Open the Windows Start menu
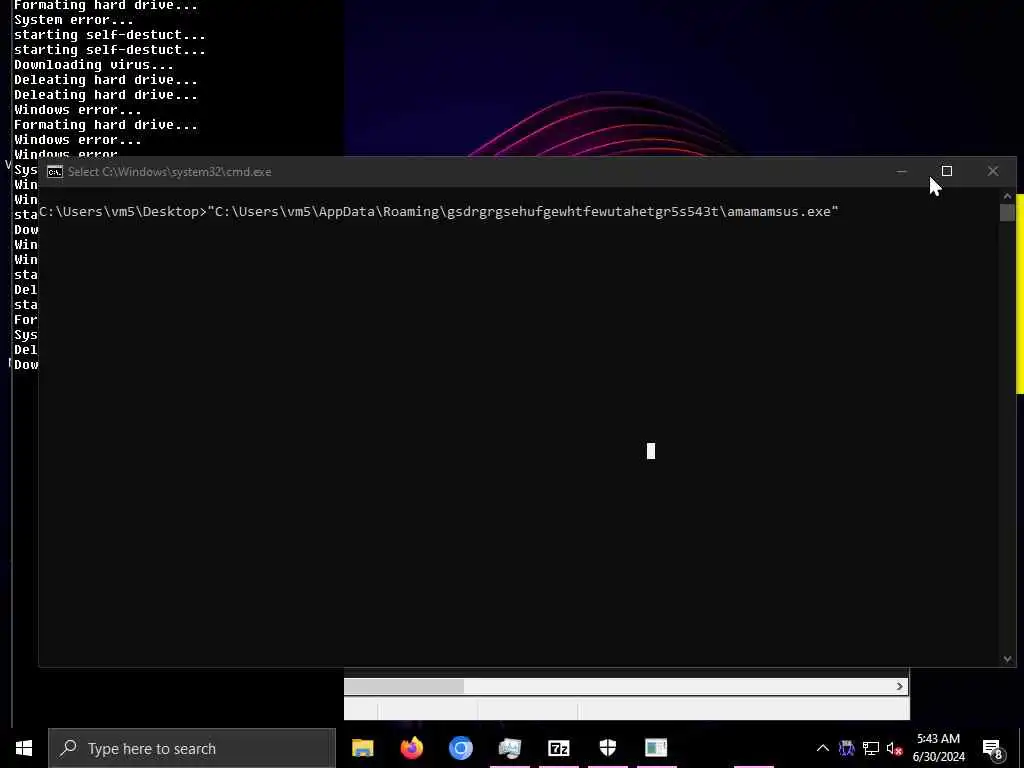 (x=24, y=748)
